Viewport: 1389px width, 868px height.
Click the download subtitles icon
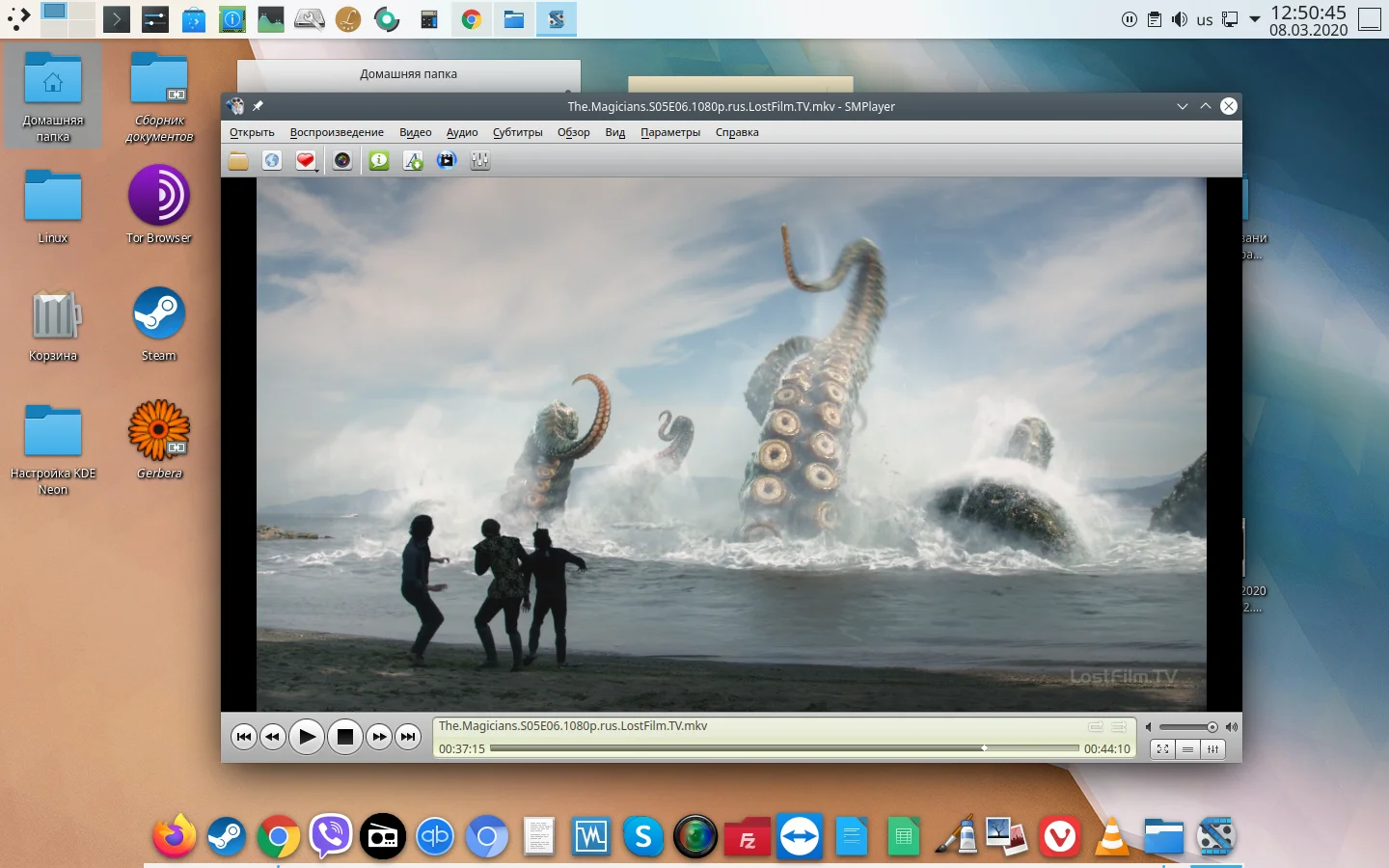tap(413, 161)
